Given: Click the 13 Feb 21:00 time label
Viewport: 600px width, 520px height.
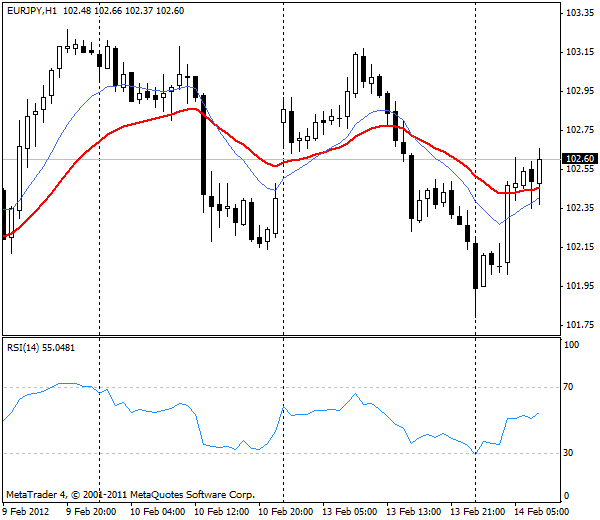Looking at the screenshot, I should (x=477, y=512).
